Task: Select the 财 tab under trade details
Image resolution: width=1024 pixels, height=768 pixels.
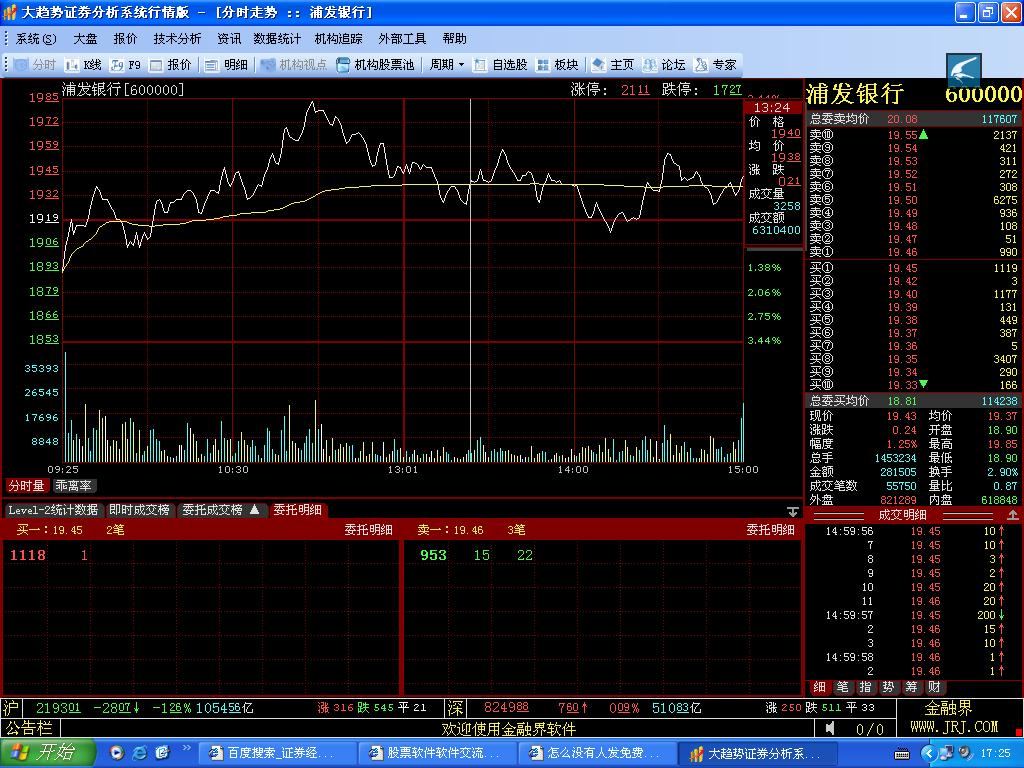Action: click(x=934, y=687)
